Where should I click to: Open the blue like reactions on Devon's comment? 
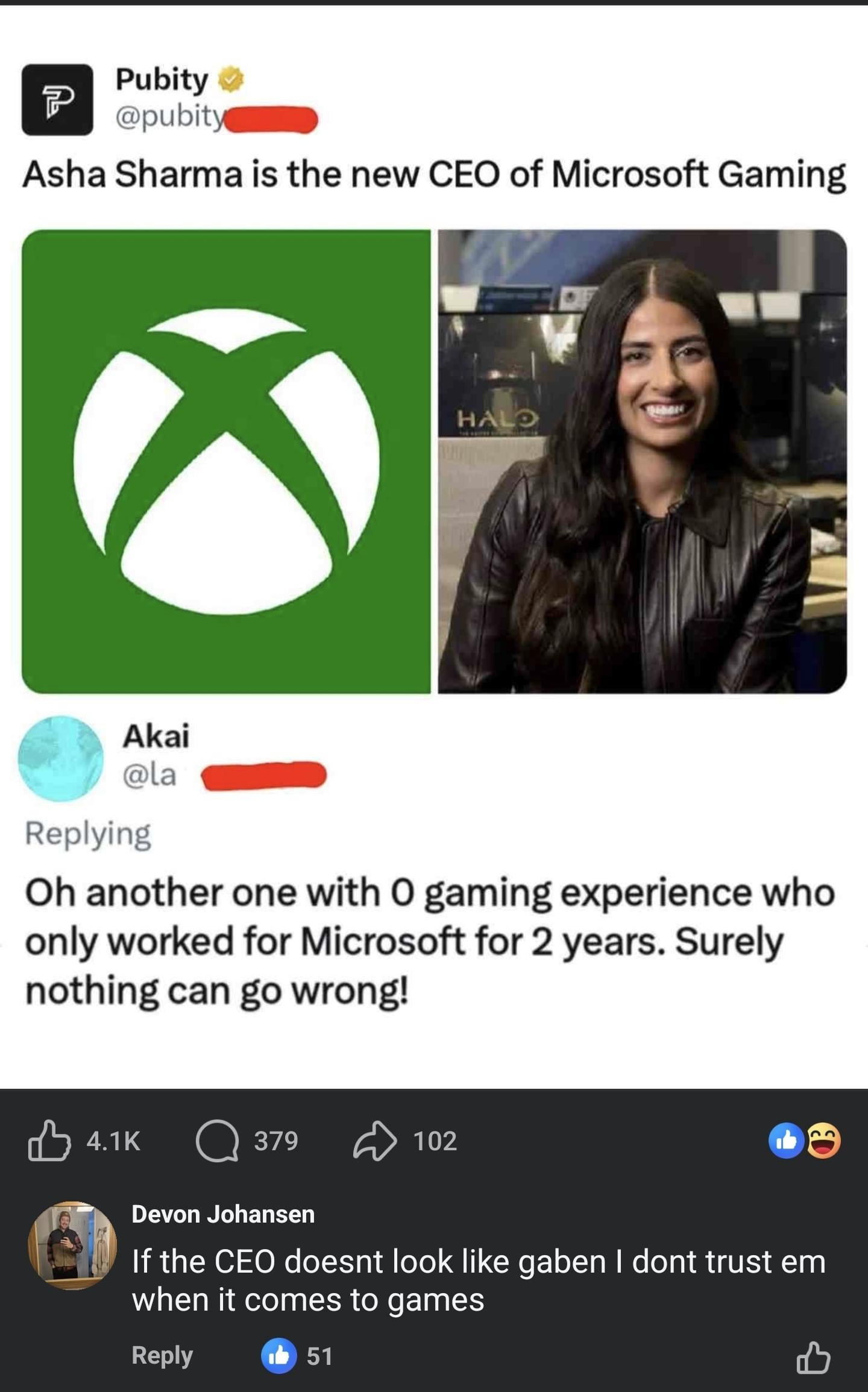point(278,1356)
